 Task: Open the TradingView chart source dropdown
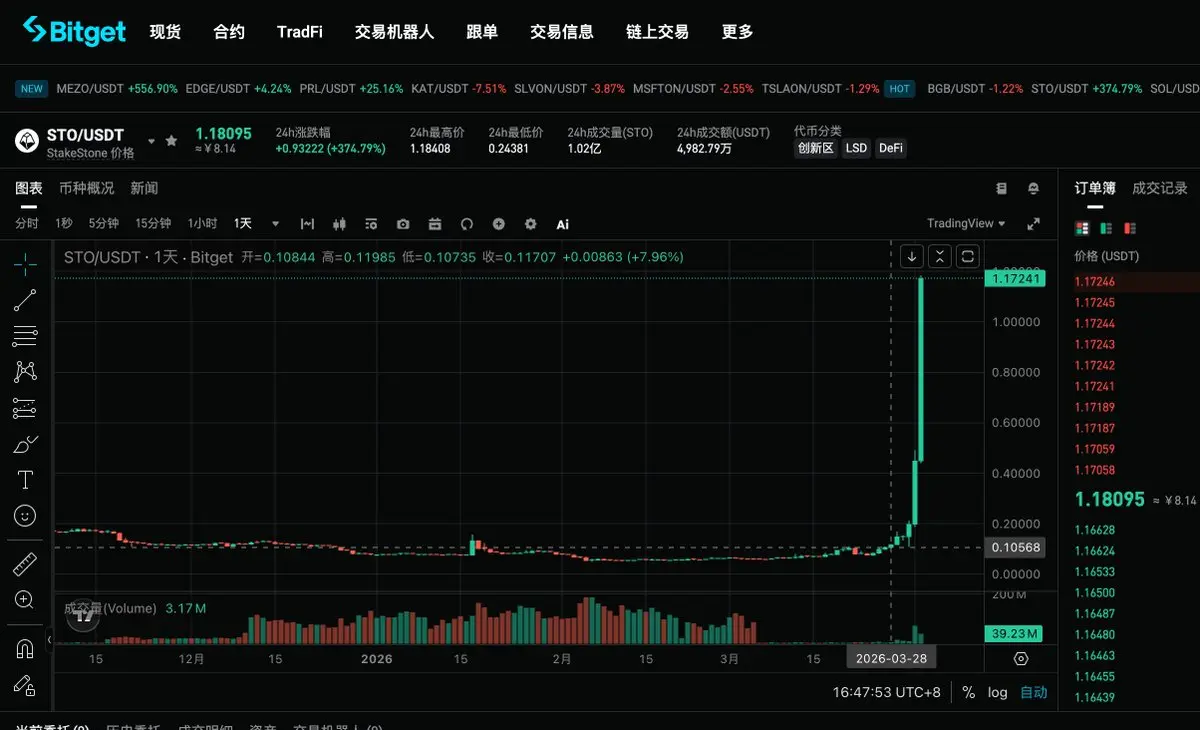pyautogui.click(x=966, y=223)
